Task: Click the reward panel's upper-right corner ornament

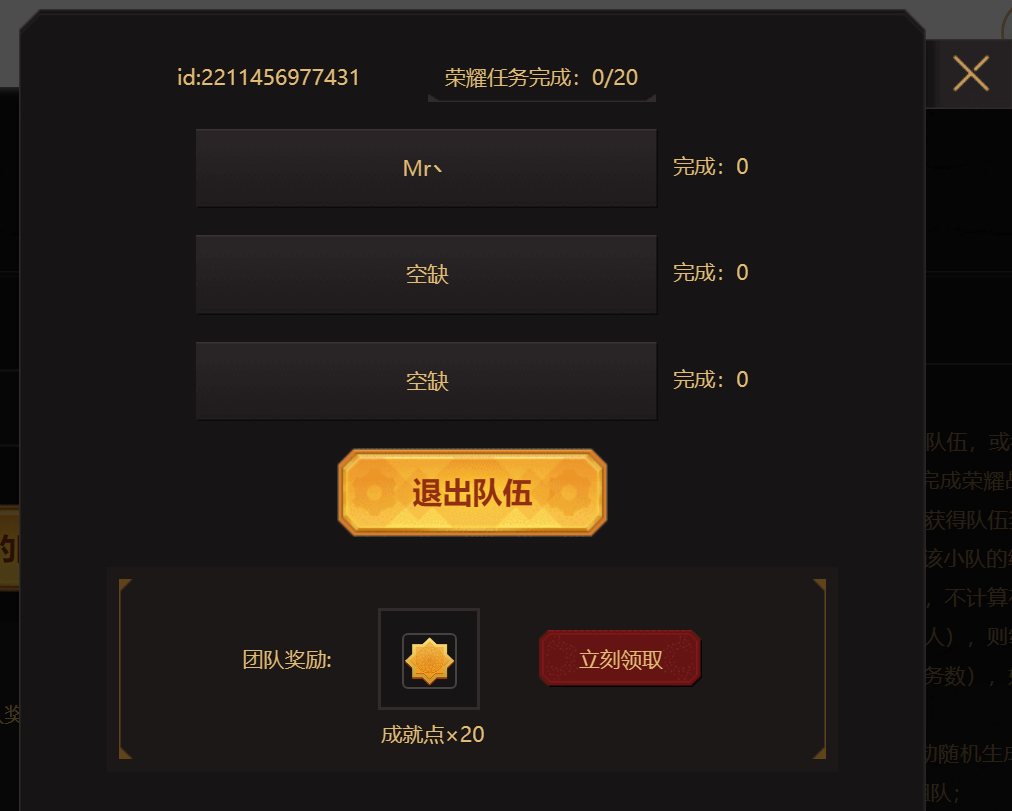Action: [820, 585]
